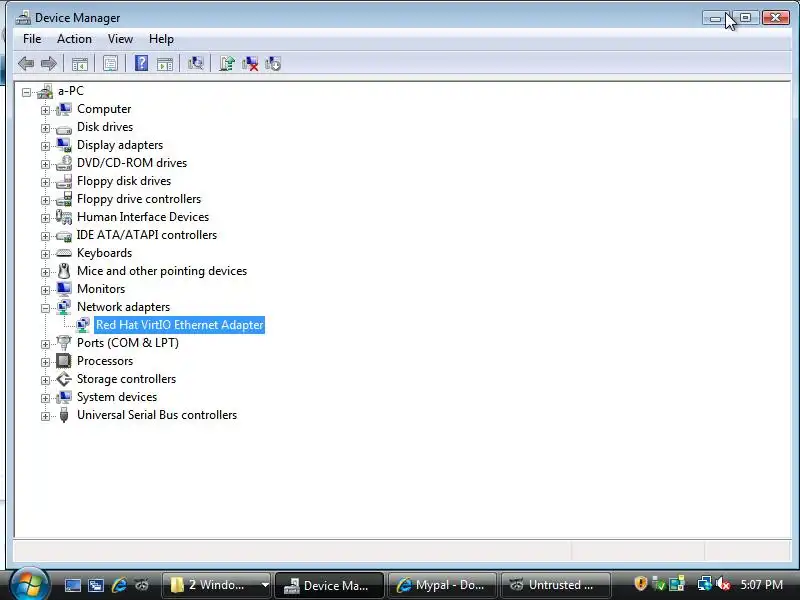Minimize the Device Manager window

pyautogui.click(x=715, y=18)
